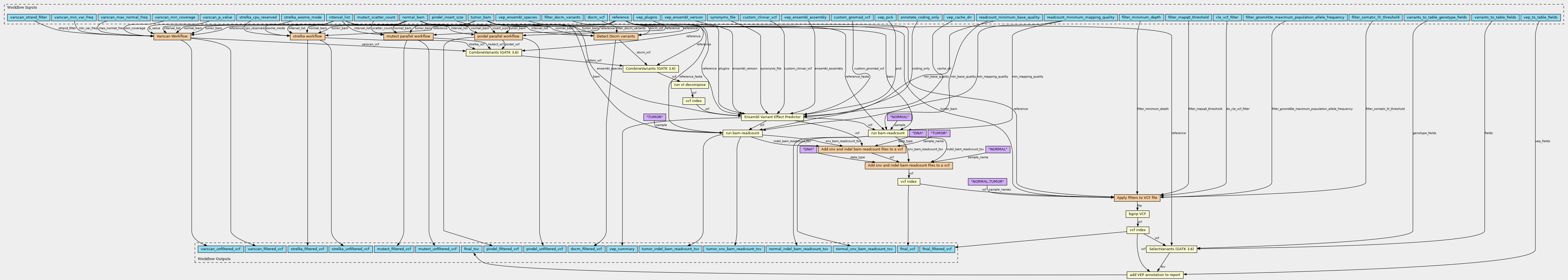Select the filter_mapq0_threshold input node
Screen dimensions: 1568x280
point(1188,18)
